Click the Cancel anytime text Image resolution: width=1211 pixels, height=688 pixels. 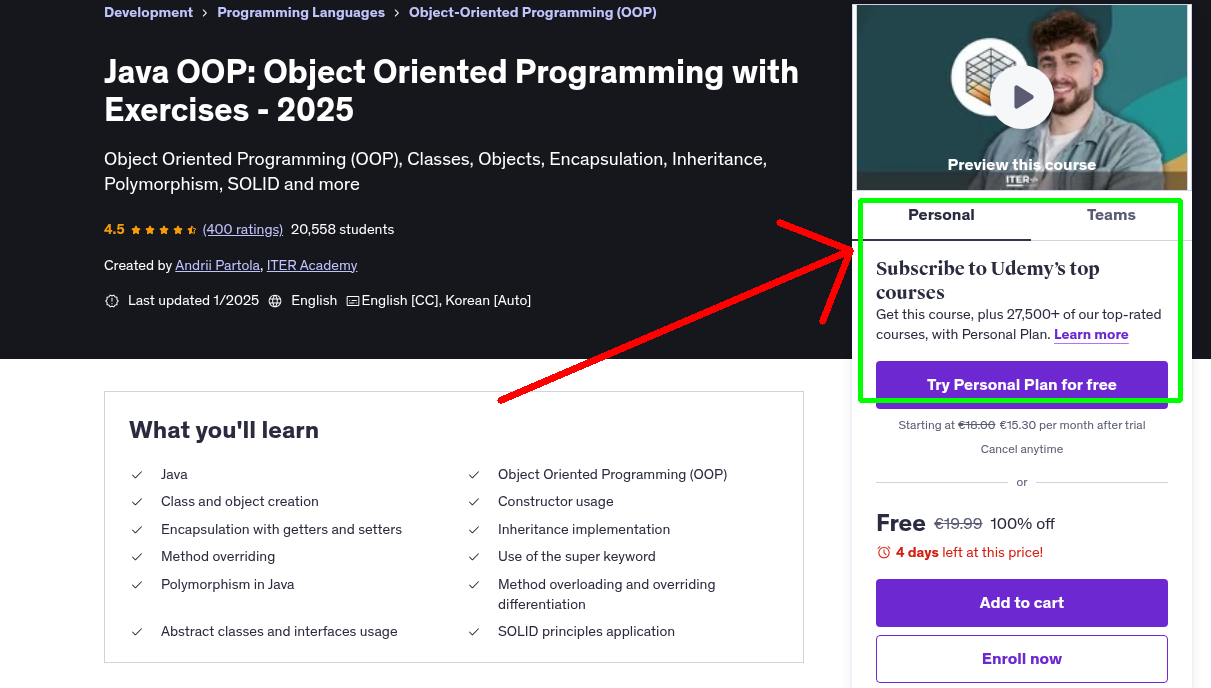(1022, 450)
